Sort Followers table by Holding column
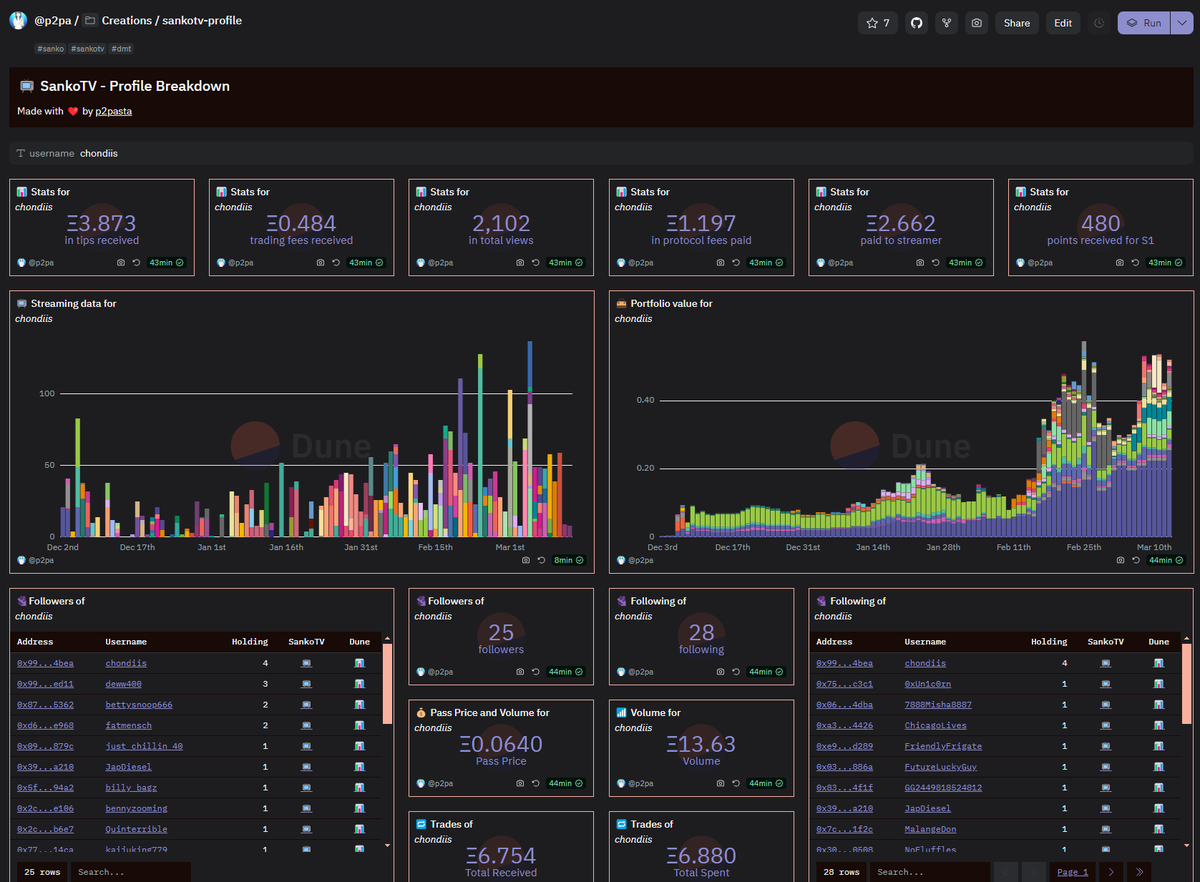Viewport: 1200px width, 882px height. coord(250,641)
